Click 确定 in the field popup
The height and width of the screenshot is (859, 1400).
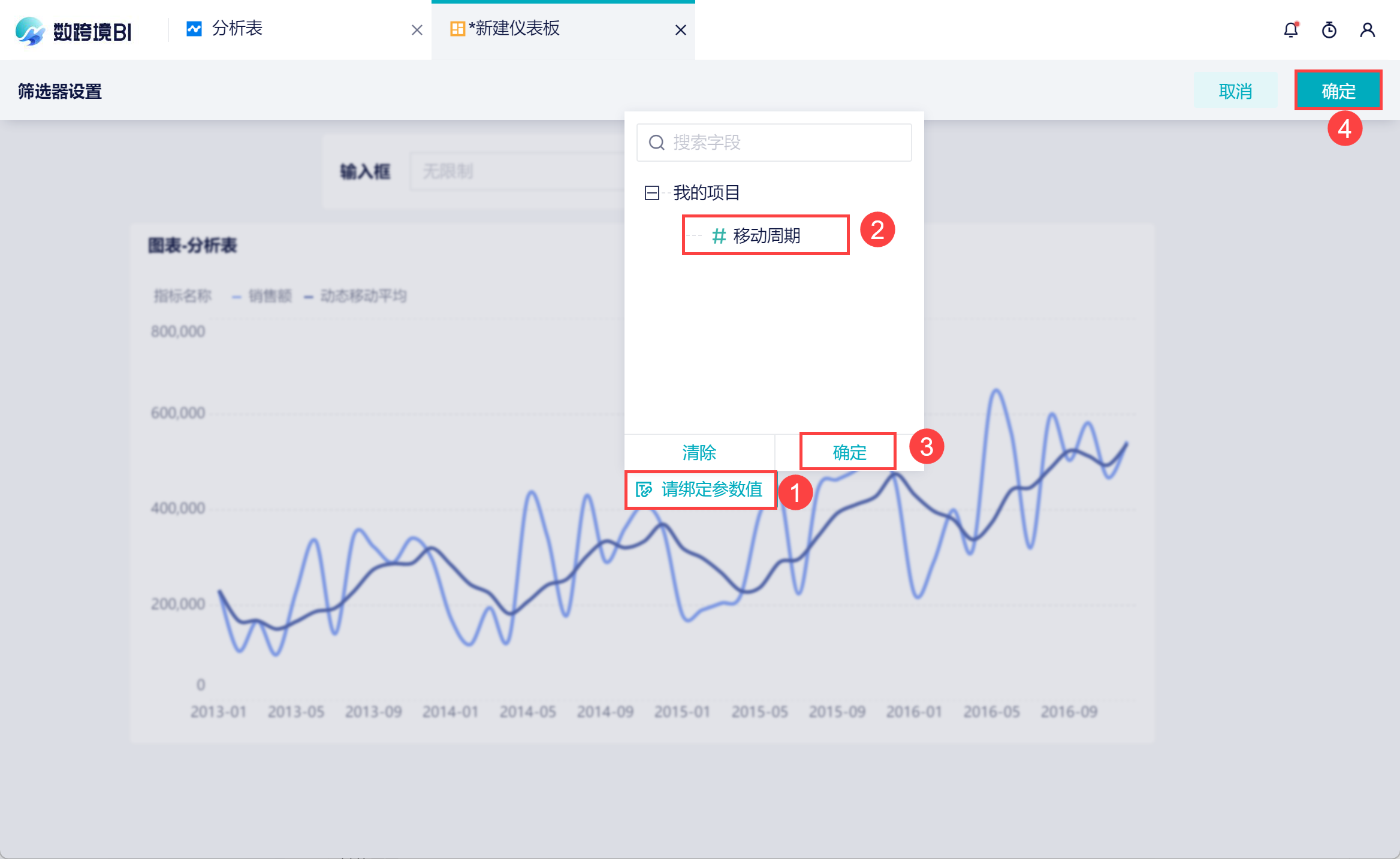point(849,452)
